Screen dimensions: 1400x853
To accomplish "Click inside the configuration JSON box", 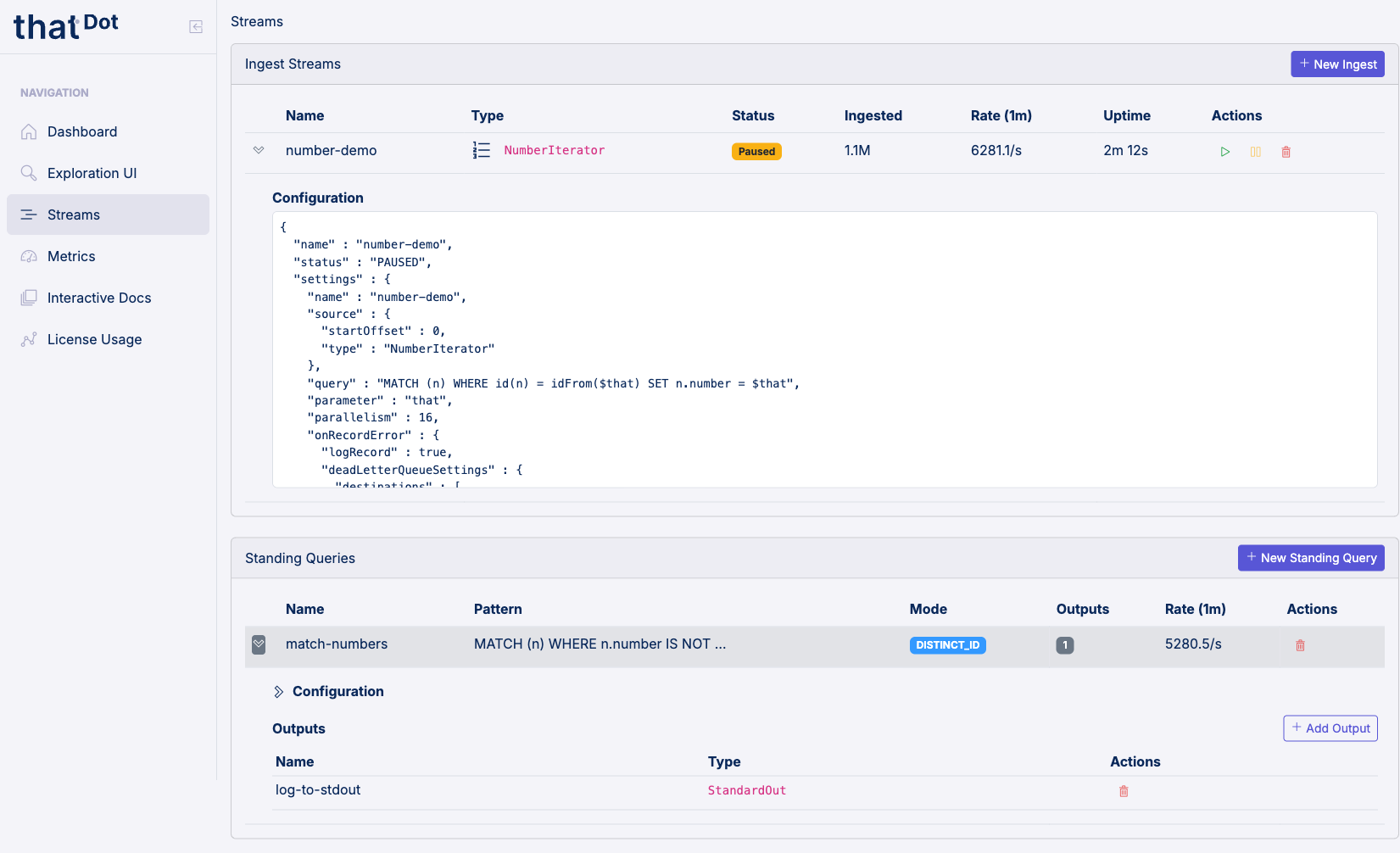I will [824, 349].
